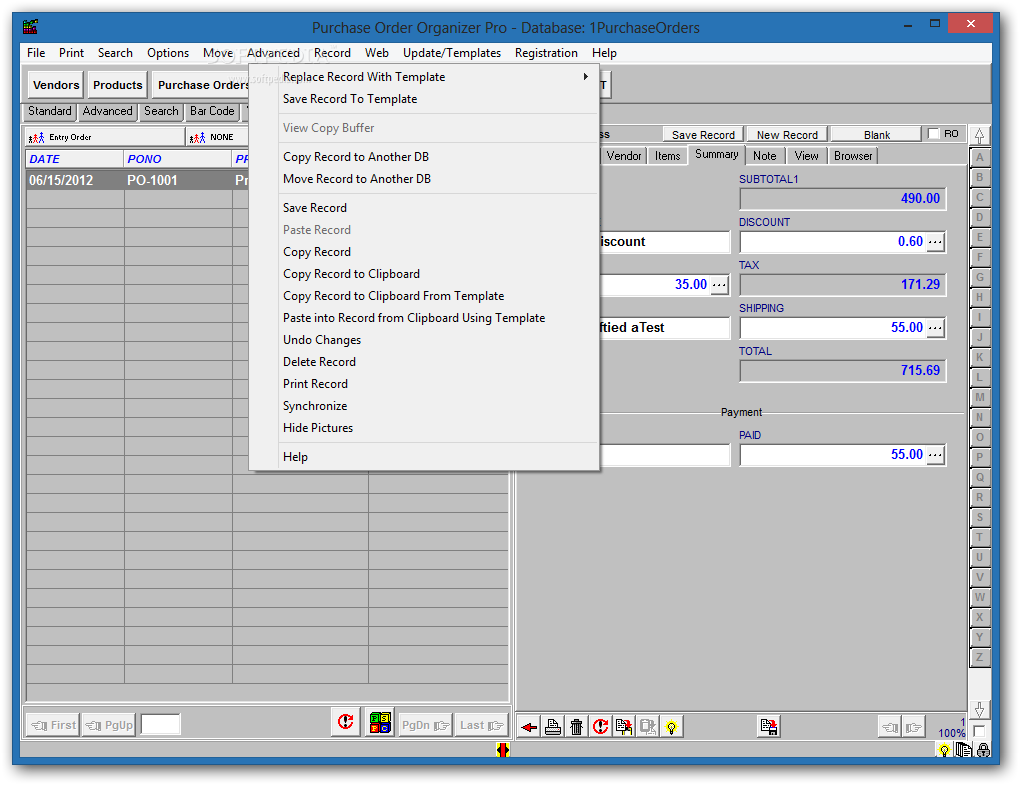Image resolution: width=1020 pixels, height=785 pixels.
Task: Click the Products button
Action: tap(117, 85)
